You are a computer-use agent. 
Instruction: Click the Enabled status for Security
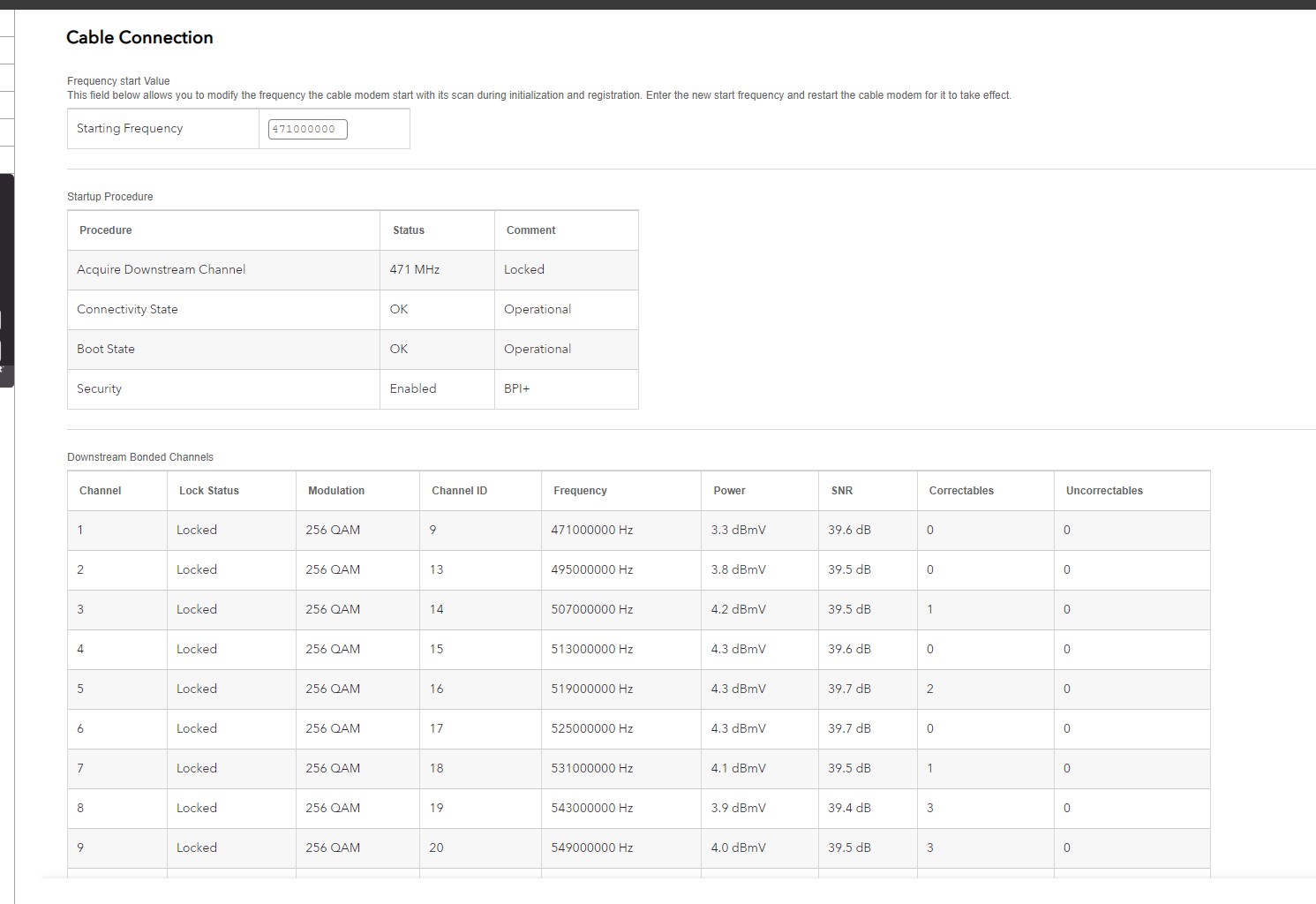point(412,388)
